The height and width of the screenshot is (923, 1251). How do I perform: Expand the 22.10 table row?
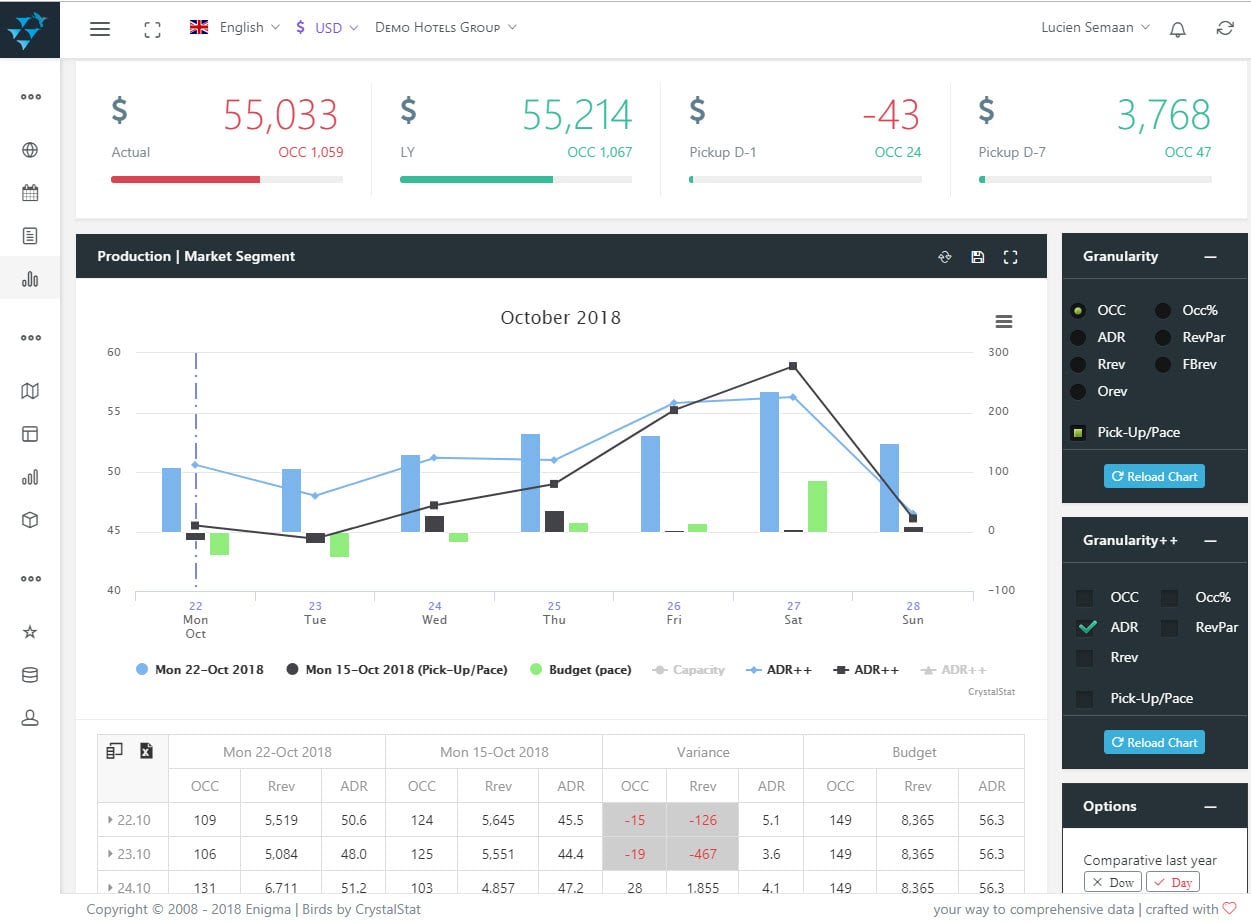tap(111, 820)
